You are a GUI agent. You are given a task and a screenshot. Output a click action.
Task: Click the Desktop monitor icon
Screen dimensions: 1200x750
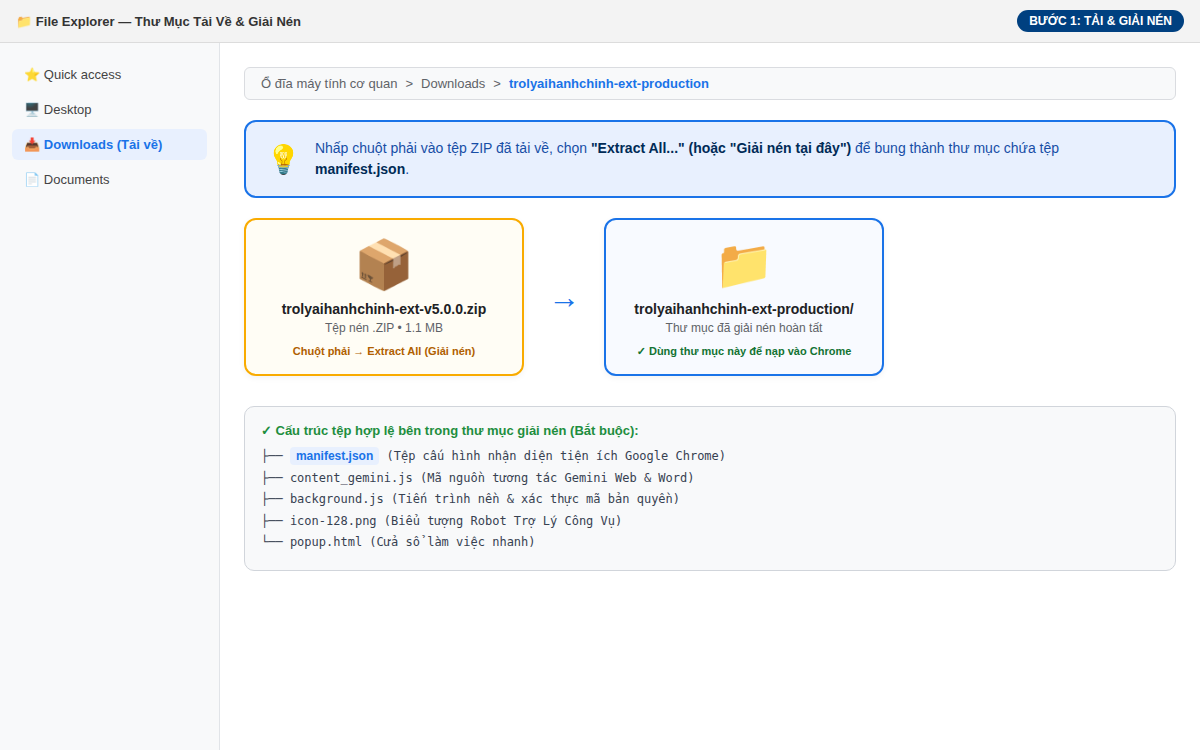(x=32, y=109)
